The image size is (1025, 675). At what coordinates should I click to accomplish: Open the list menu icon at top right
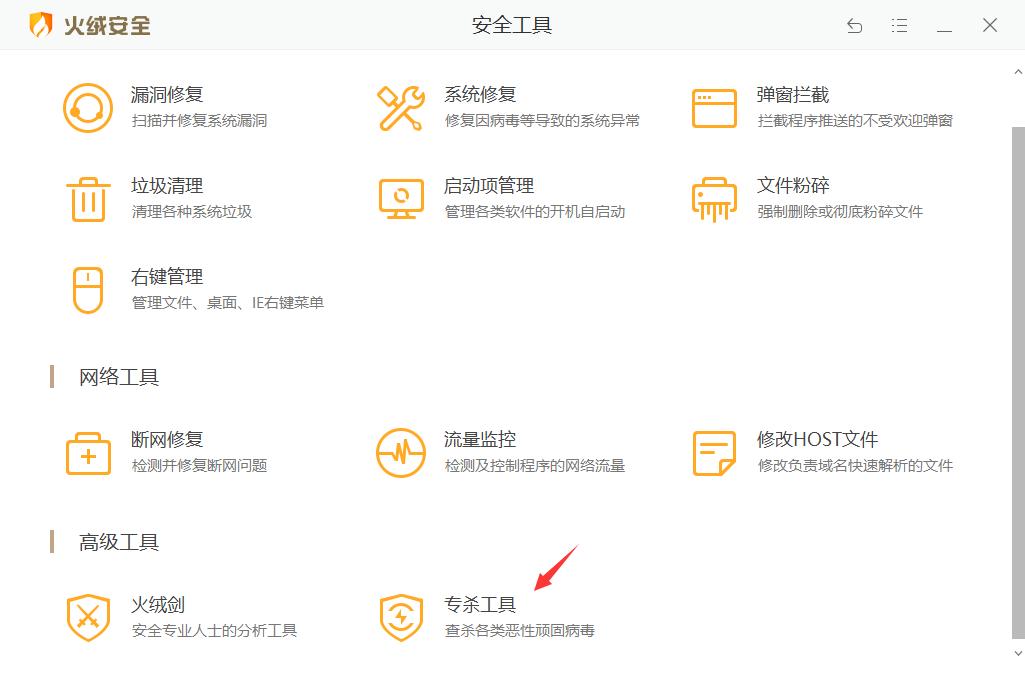coord(899,26)
